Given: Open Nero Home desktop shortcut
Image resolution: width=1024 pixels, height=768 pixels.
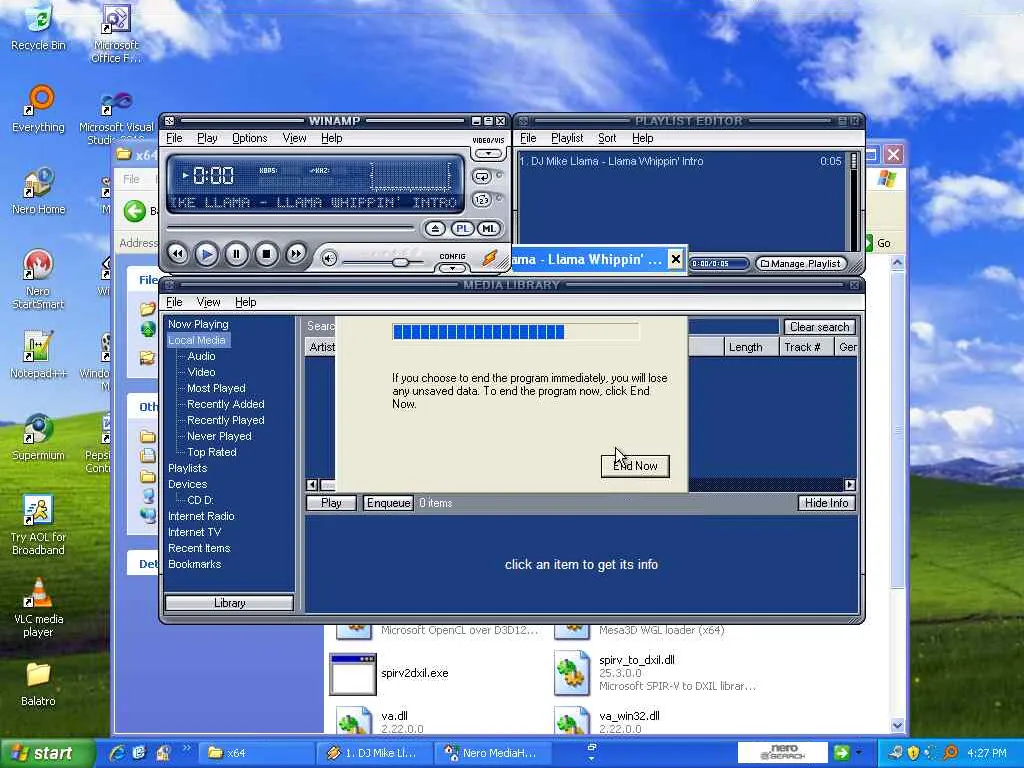Looking at the screenshot, I should tap(39, 191).
